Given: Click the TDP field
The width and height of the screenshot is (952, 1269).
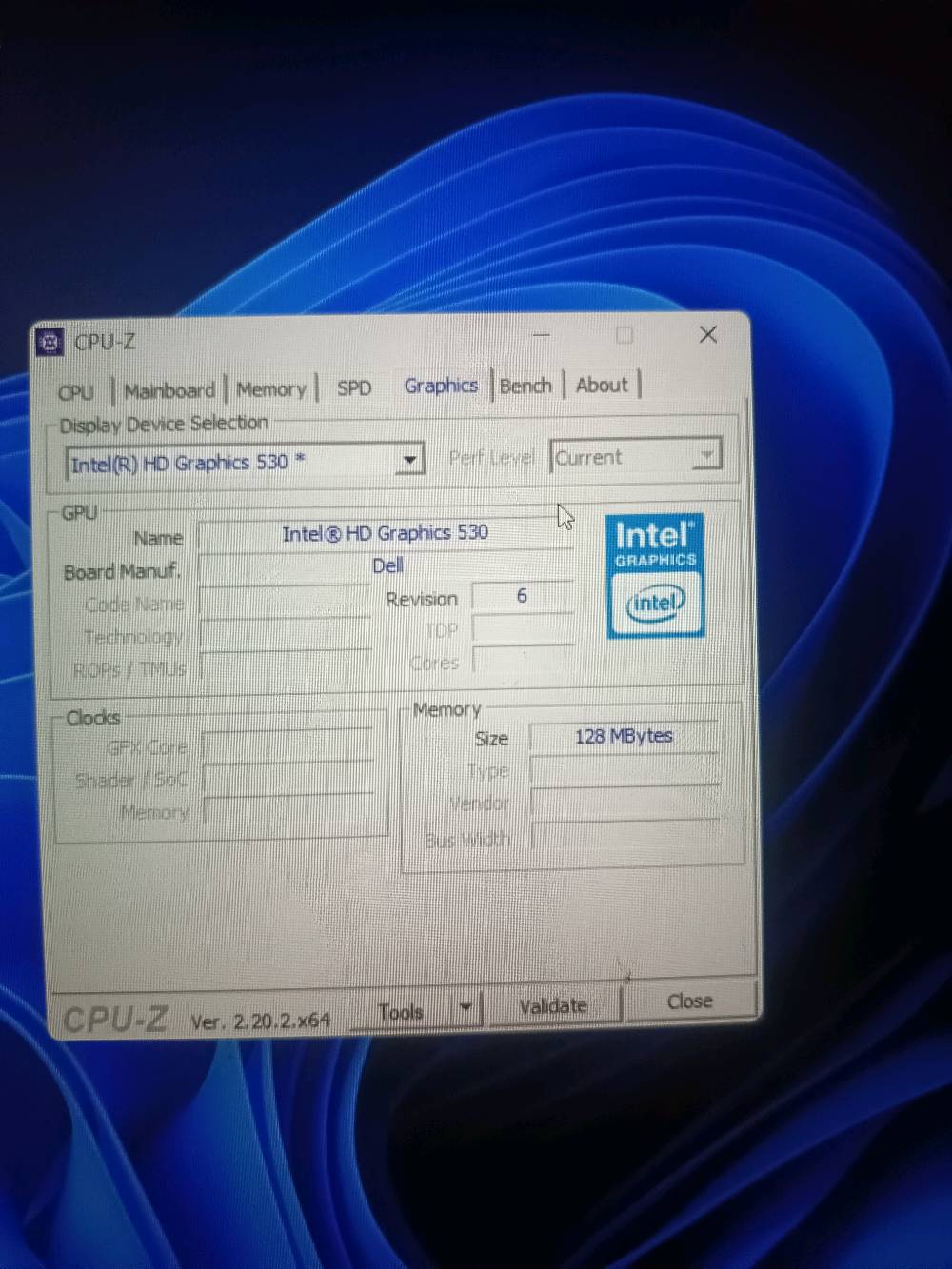Looking at the screenshot, I should [523, 629].
